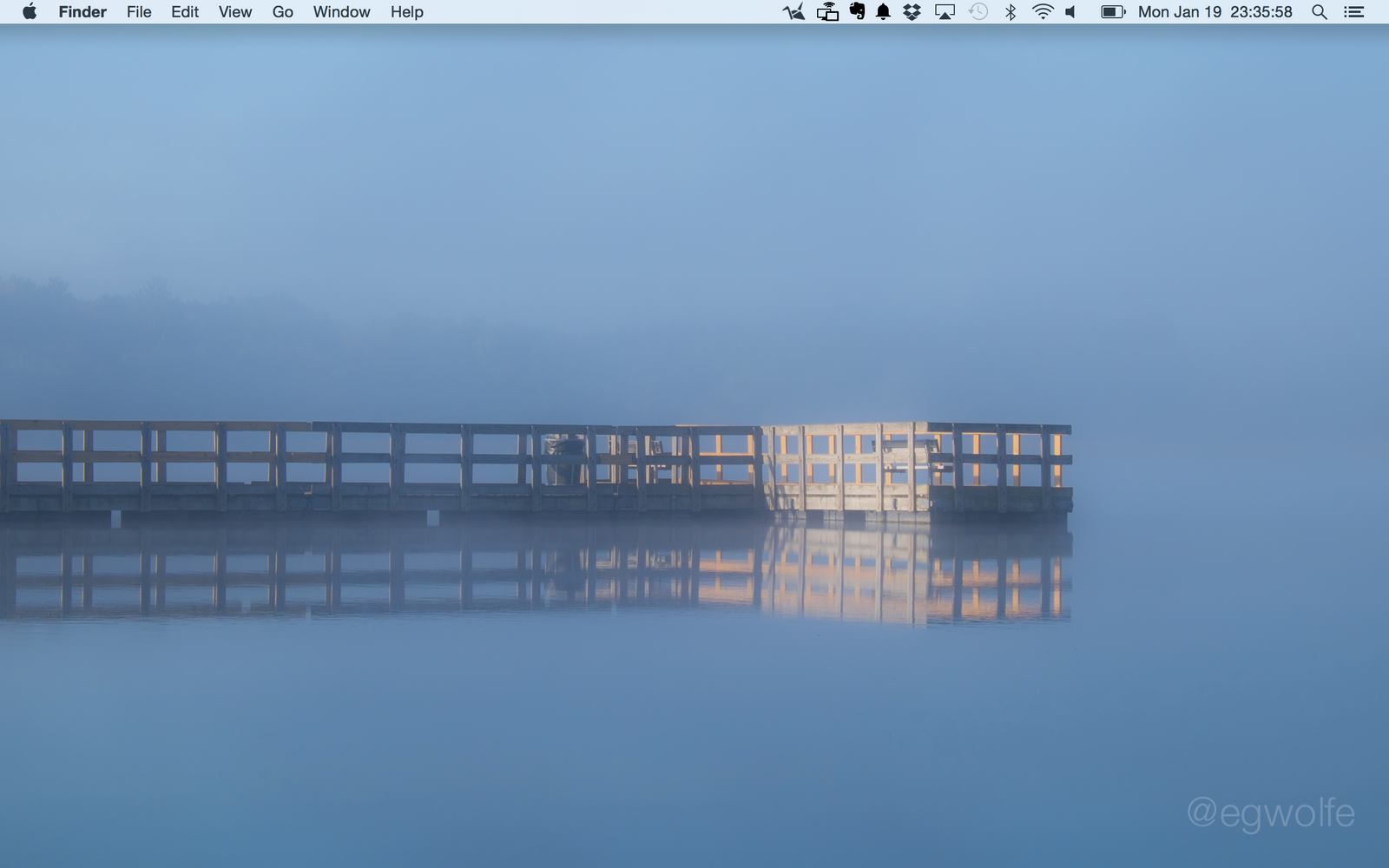Screen dimensions: 1389x868
Task: Click the bell notification icon
Action: click(883, 12)
